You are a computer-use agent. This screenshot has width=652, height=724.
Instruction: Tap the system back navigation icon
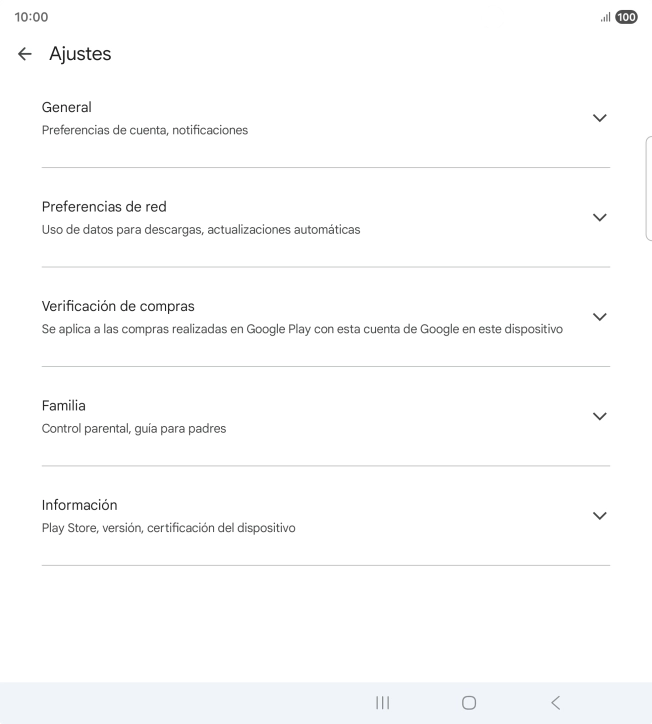tap(555, 703)
